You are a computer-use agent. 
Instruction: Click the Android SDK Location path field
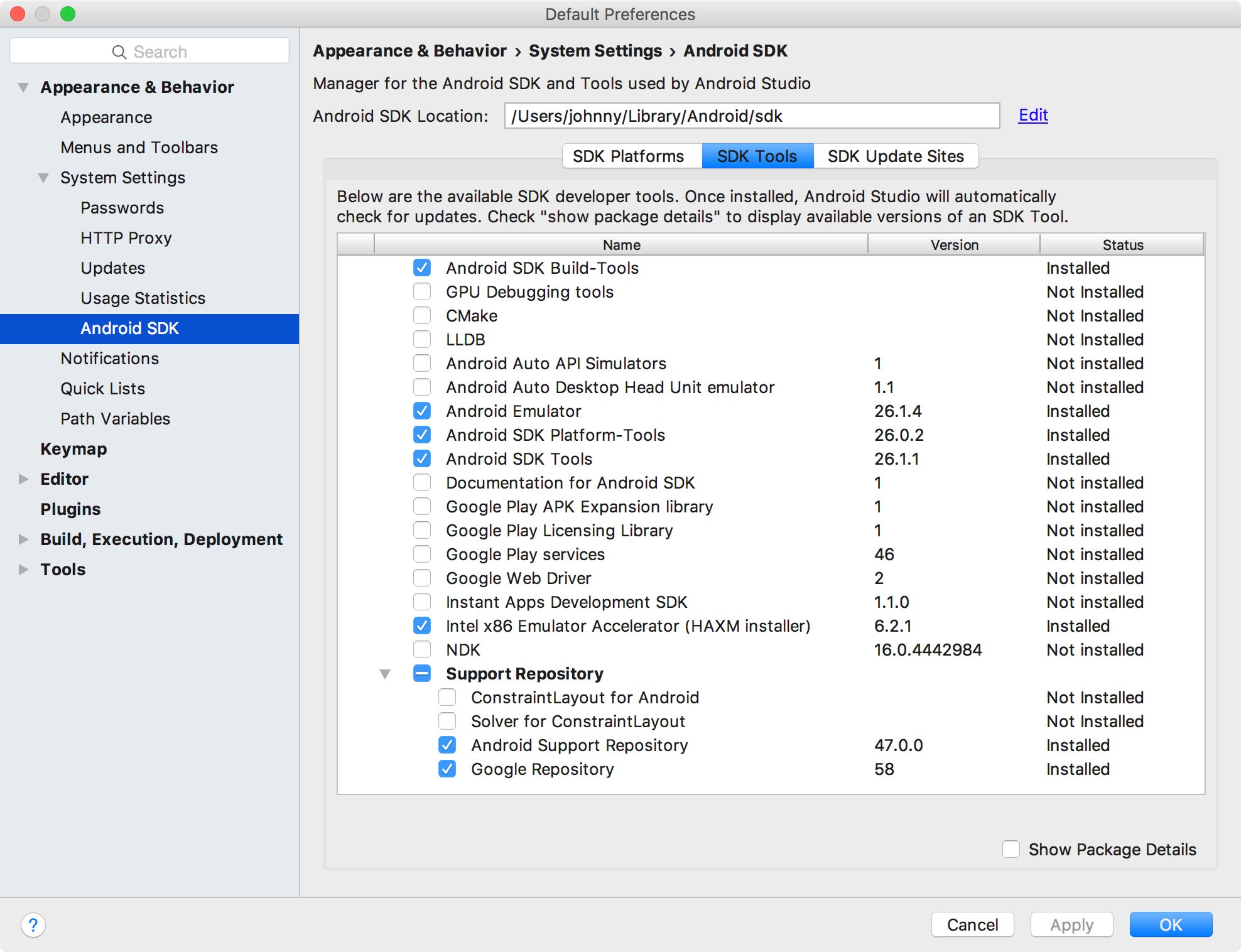752,116
